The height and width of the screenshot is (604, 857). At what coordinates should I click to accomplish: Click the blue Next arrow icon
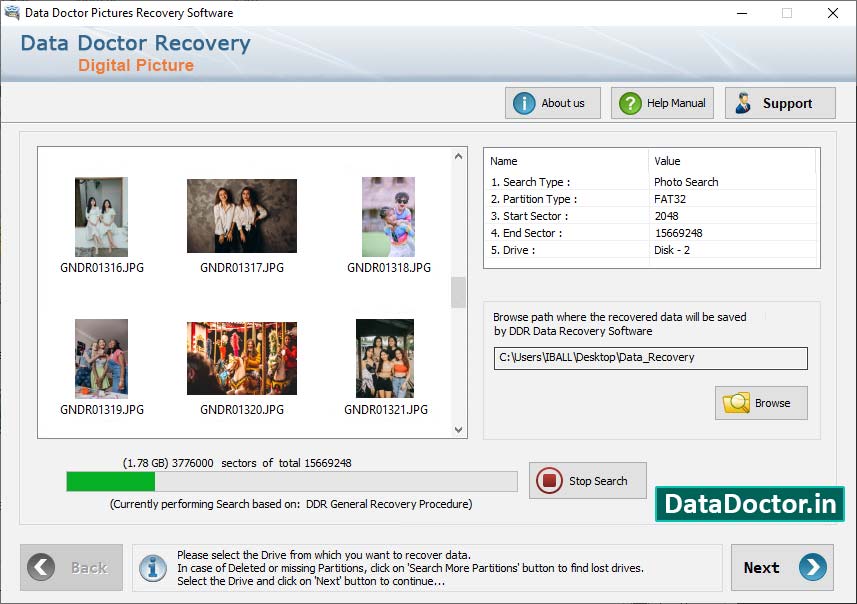tap(813, 567)
